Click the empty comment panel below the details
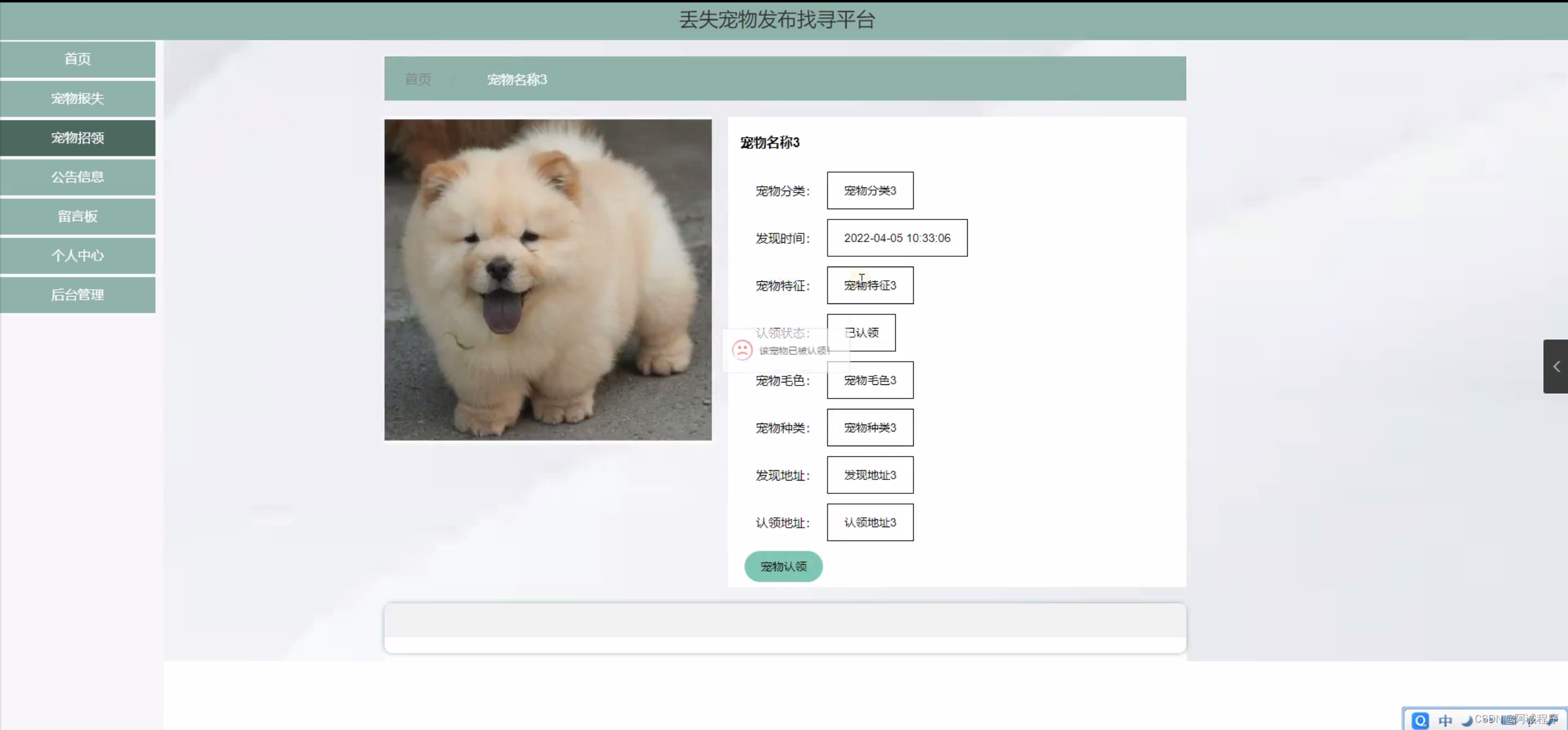Screen dimensions: 1568x730 [785, 628]
